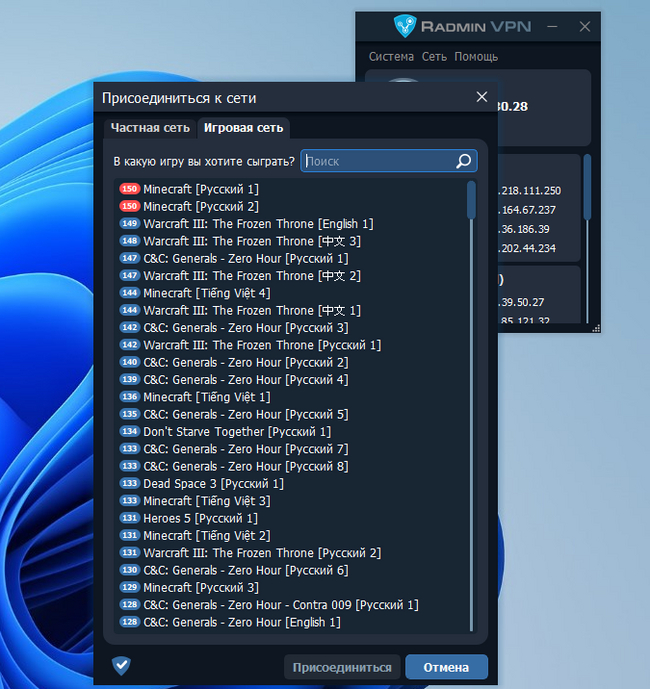This screenshot has height=689, width=650.
Task: Select the Игровая сеть tab
Action: coord(243,128)
